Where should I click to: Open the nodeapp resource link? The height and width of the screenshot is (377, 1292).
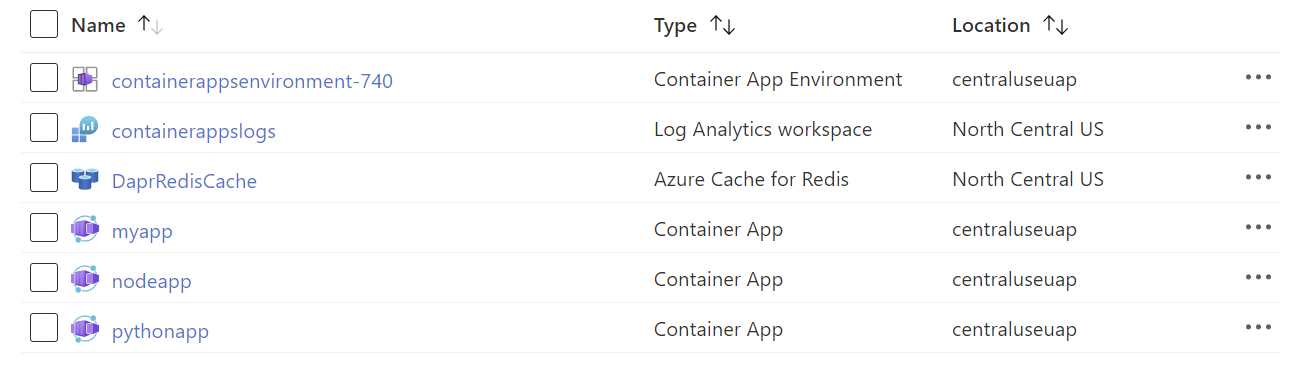151,281
